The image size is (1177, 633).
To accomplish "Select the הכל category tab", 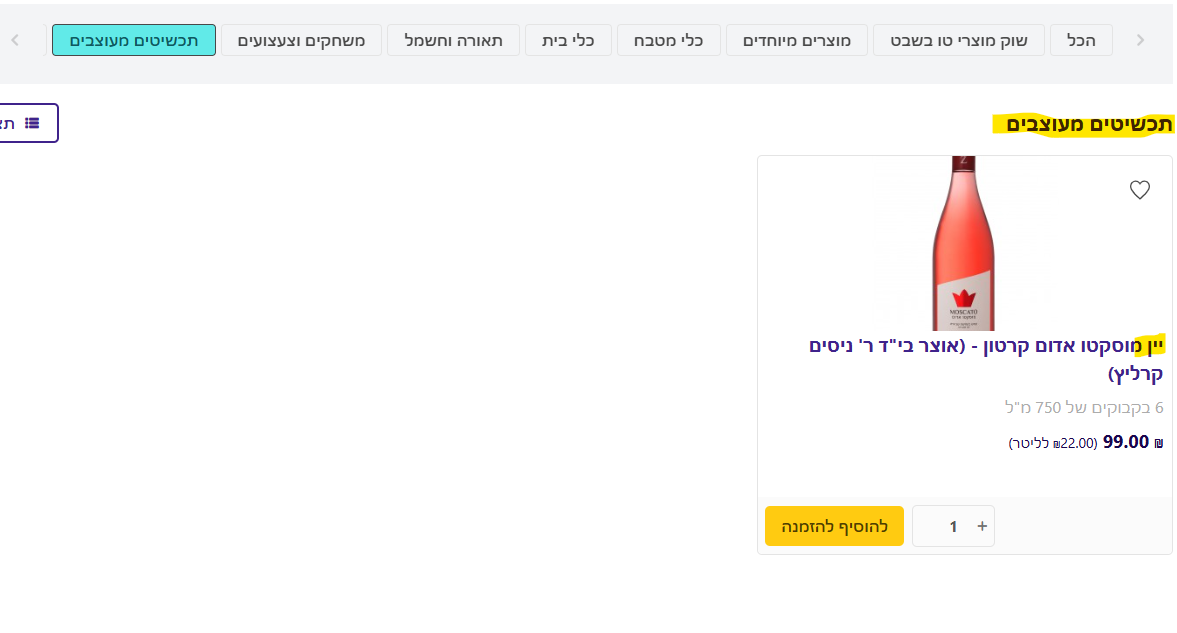I will pos(1081,40).
